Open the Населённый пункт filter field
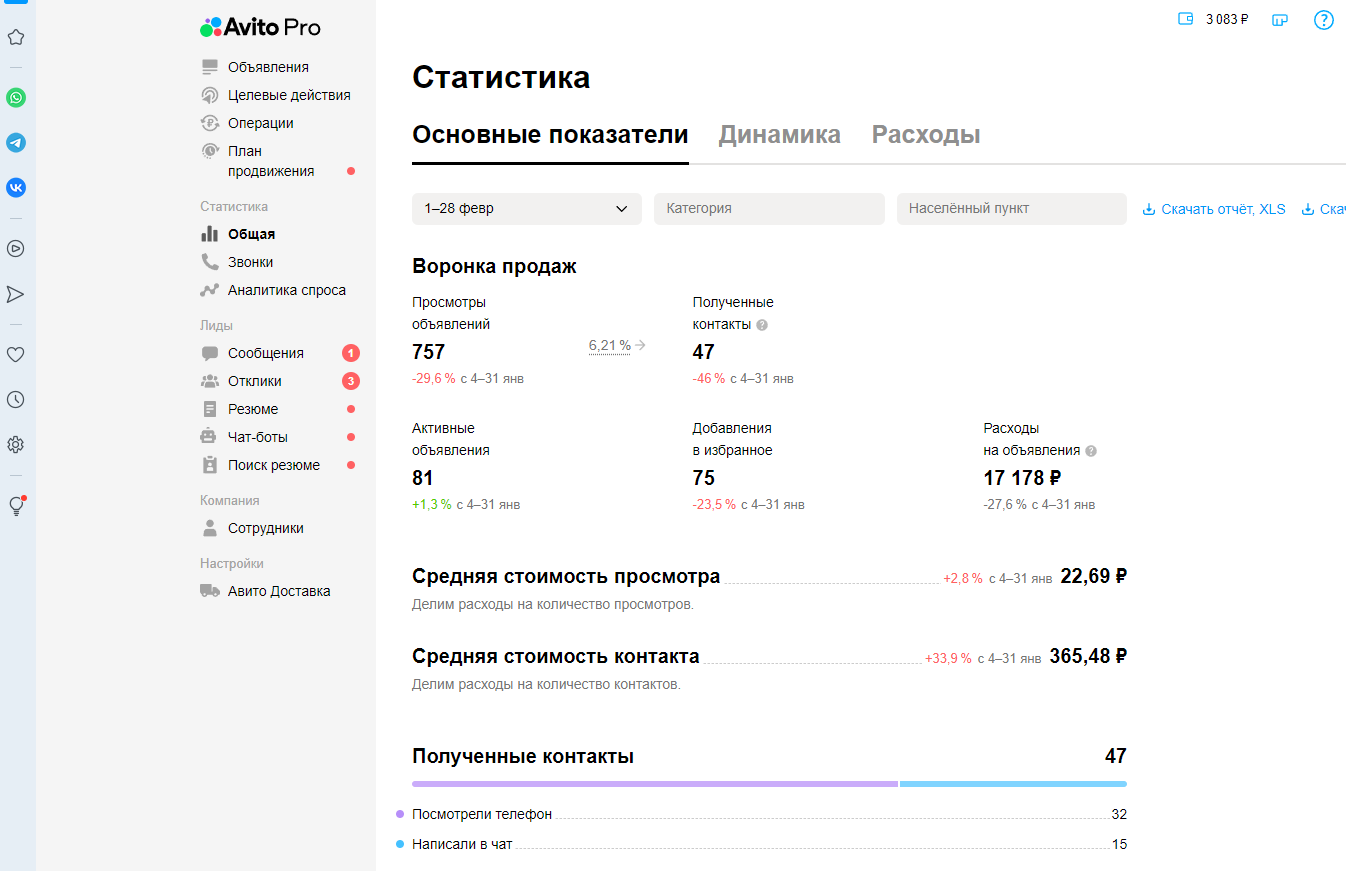This screenshot has height=871, width=1346. click(1011, 209)
